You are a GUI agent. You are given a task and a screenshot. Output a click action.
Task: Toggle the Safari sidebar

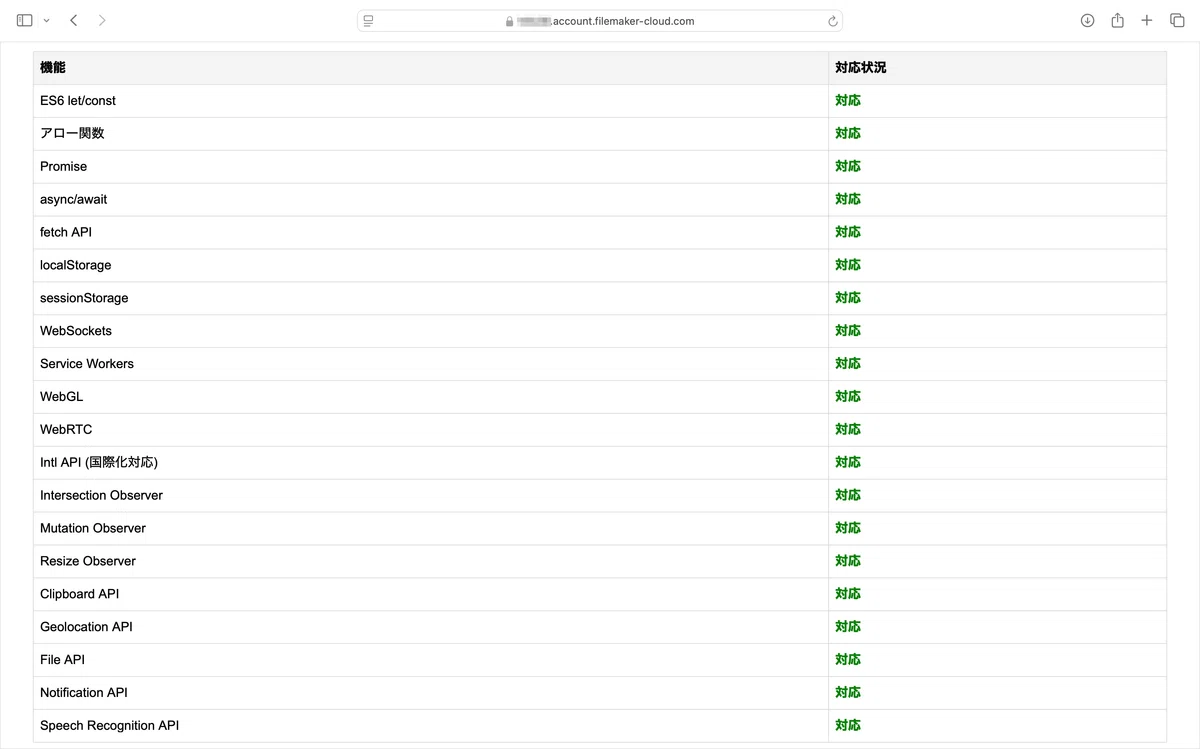point(25,20)
